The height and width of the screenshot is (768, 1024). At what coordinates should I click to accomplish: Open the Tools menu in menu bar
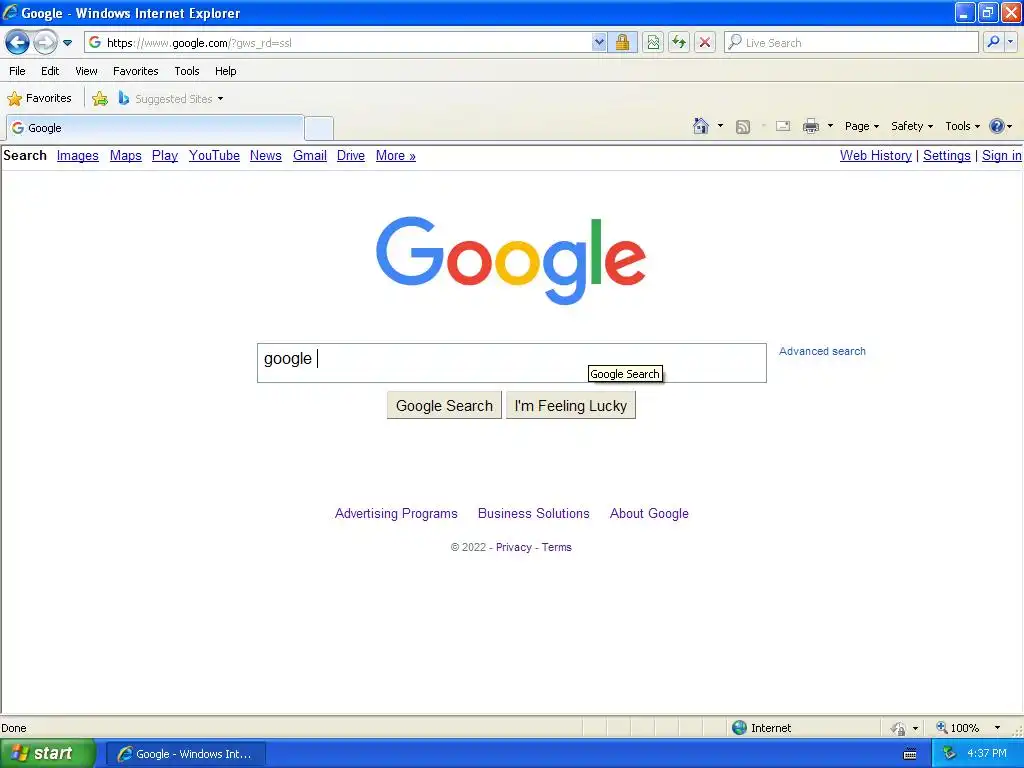(x=187, y=71)
